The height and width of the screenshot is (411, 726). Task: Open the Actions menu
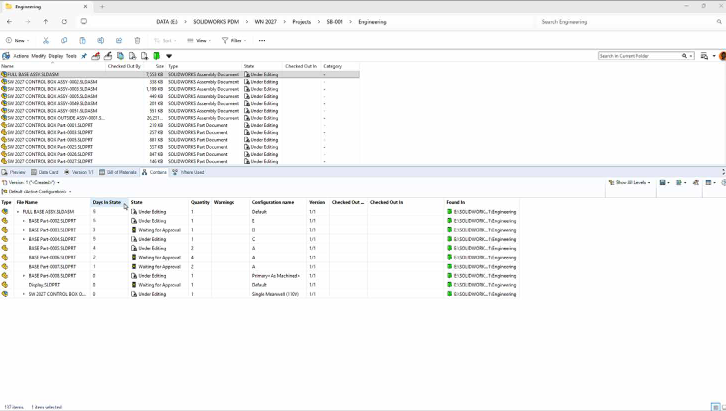(x=21, y=56)
